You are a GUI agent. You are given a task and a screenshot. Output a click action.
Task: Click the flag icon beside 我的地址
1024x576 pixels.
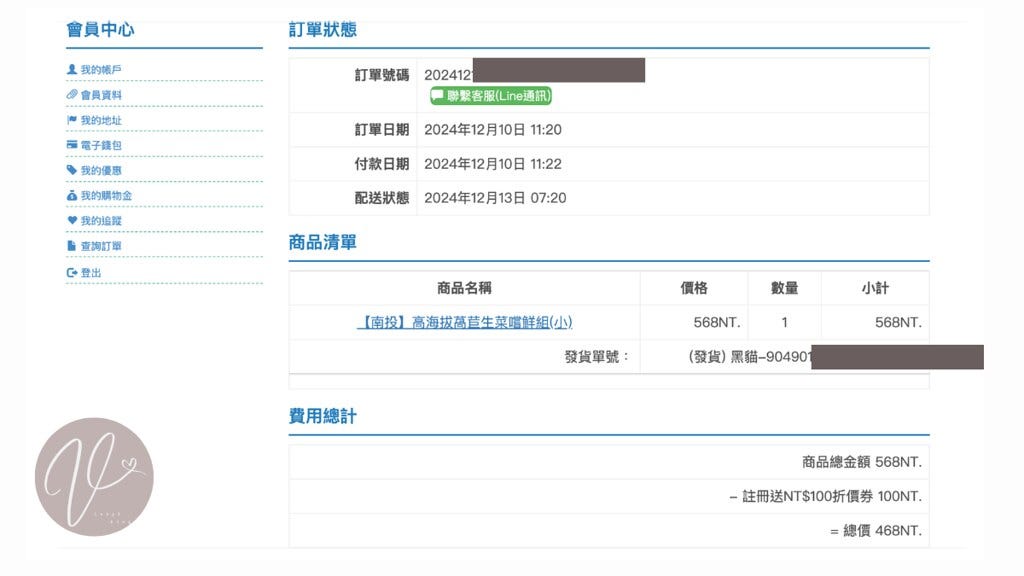point(72,120)
